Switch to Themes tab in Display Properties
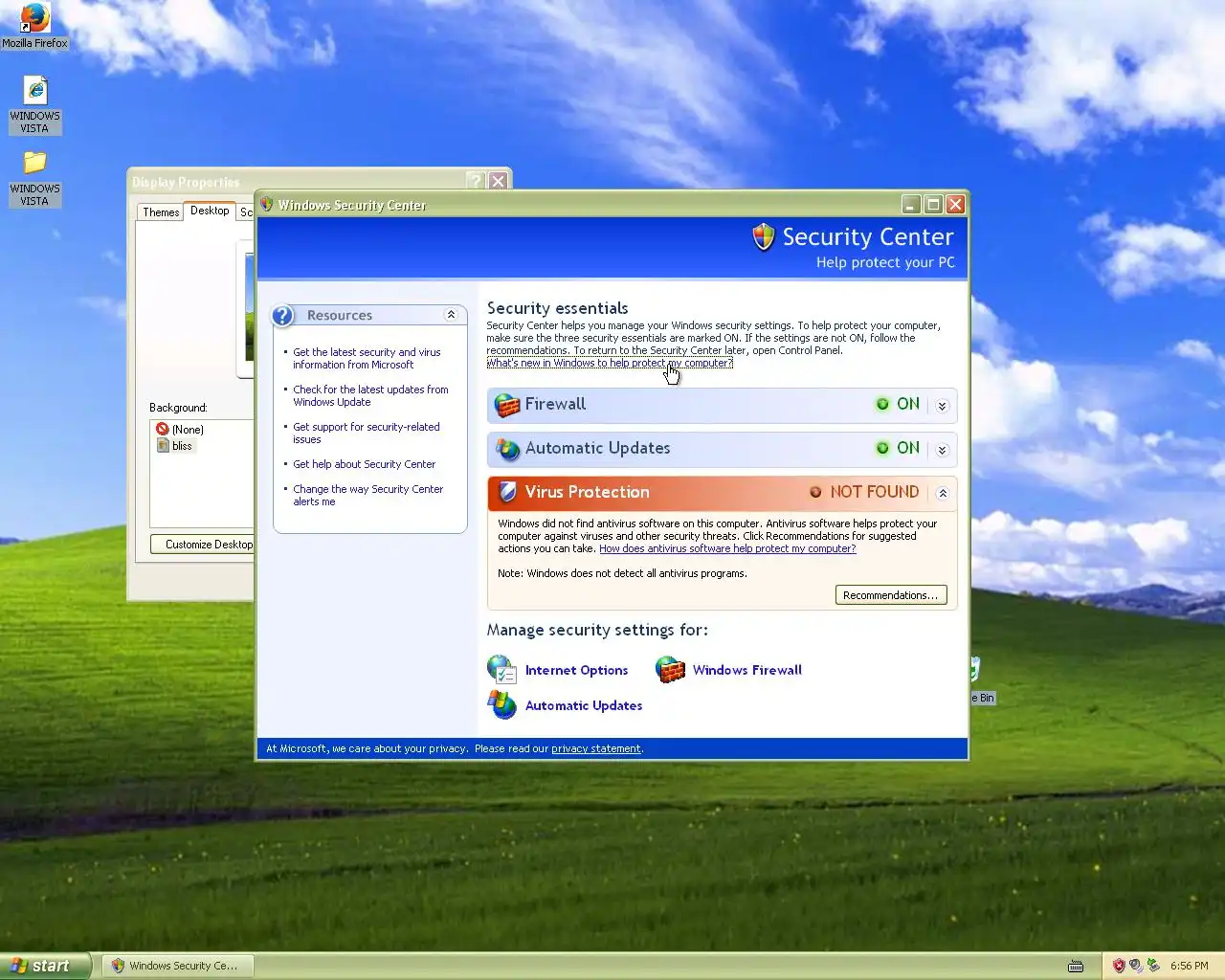1225x980 pixels. click(x=161, y=212)
